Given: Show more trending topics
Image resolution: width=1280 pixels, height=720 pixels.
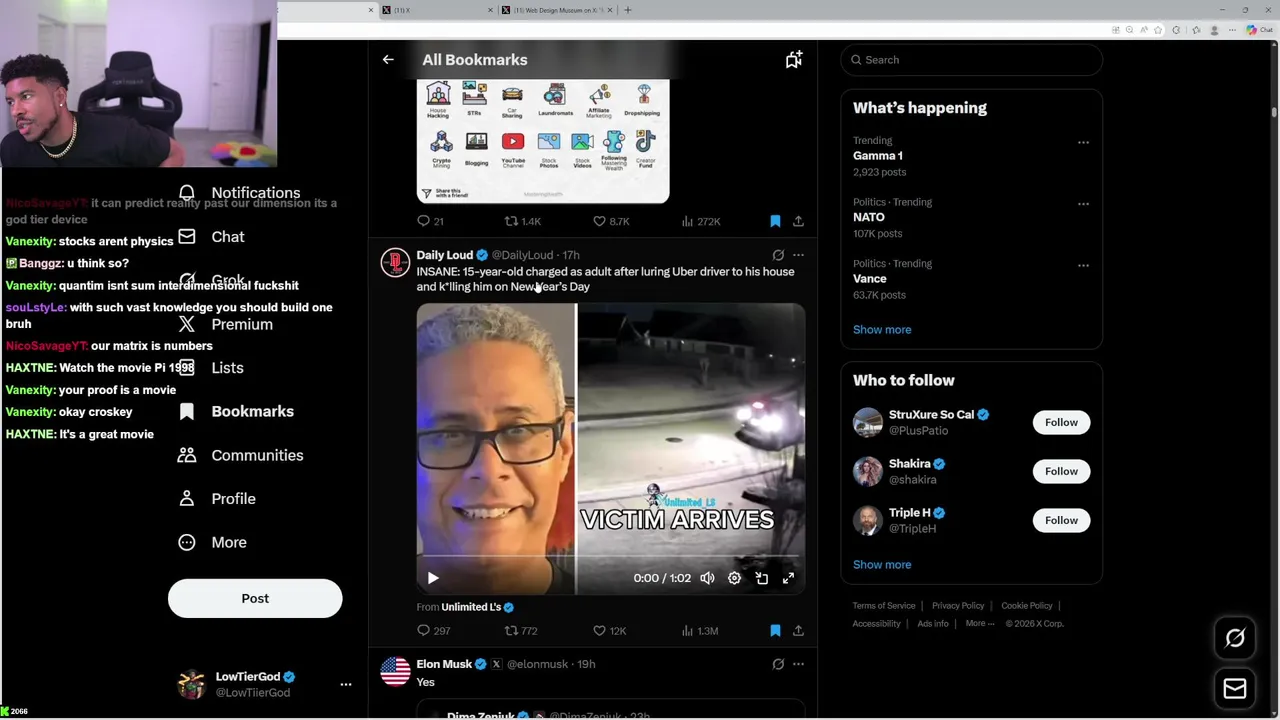Looking at the screenshot, I should tap(882, 329).
